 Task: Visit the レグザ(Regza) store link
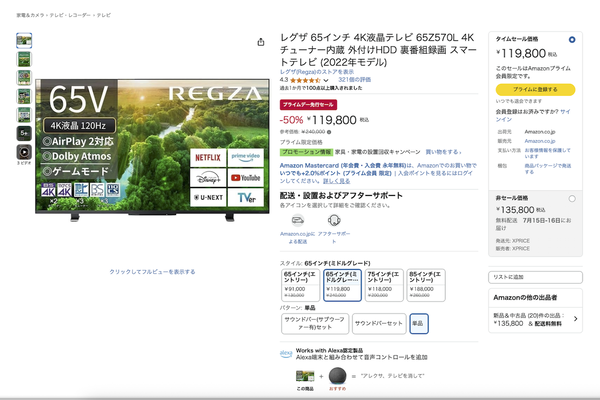tap(317, 72)
